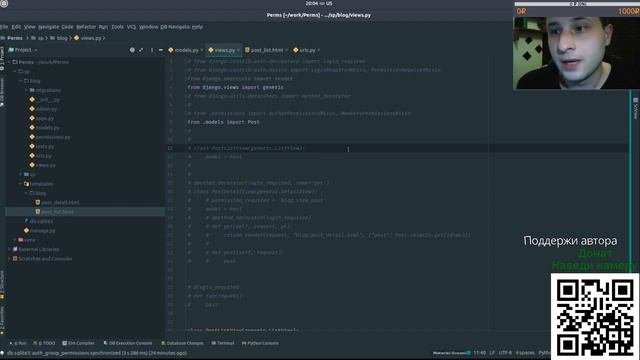Click the sp folder breadcrumb

[x=37, y=38]
